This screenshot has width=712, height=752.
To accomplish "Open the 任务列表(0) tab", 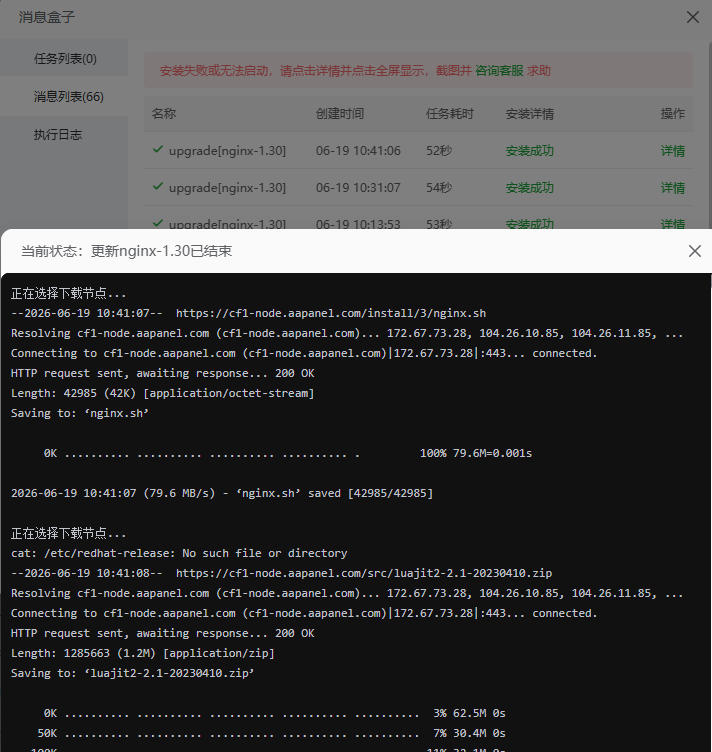I will point(65,59).
